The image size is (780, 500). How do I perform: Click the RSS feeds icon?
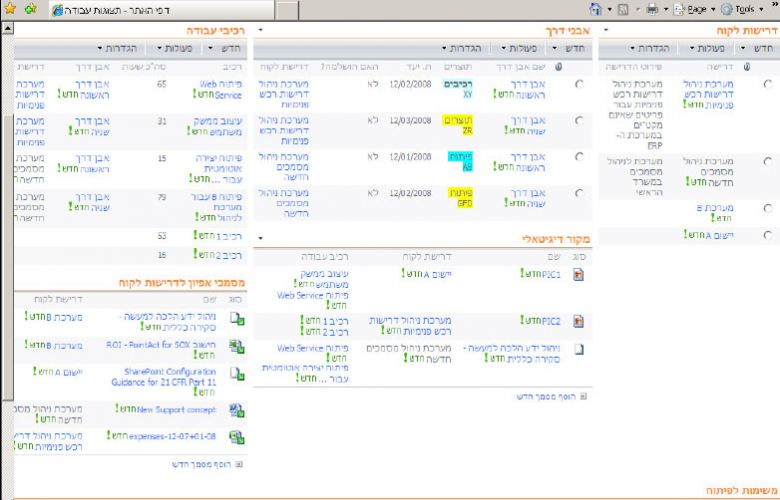623,9
